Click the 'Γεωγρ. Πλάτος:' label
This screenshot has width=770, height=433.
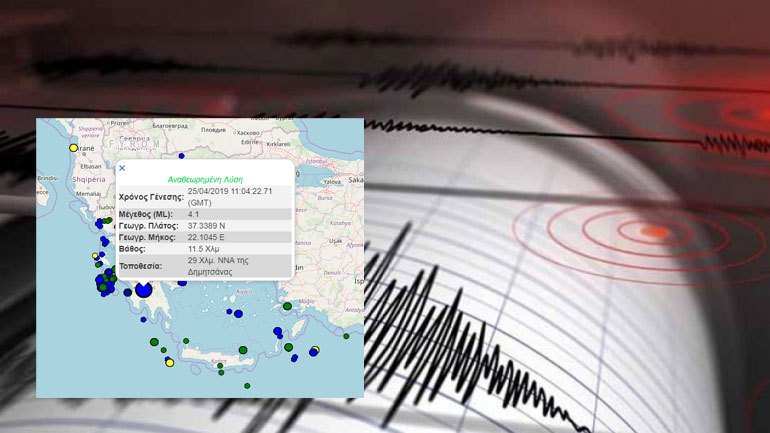148,226
